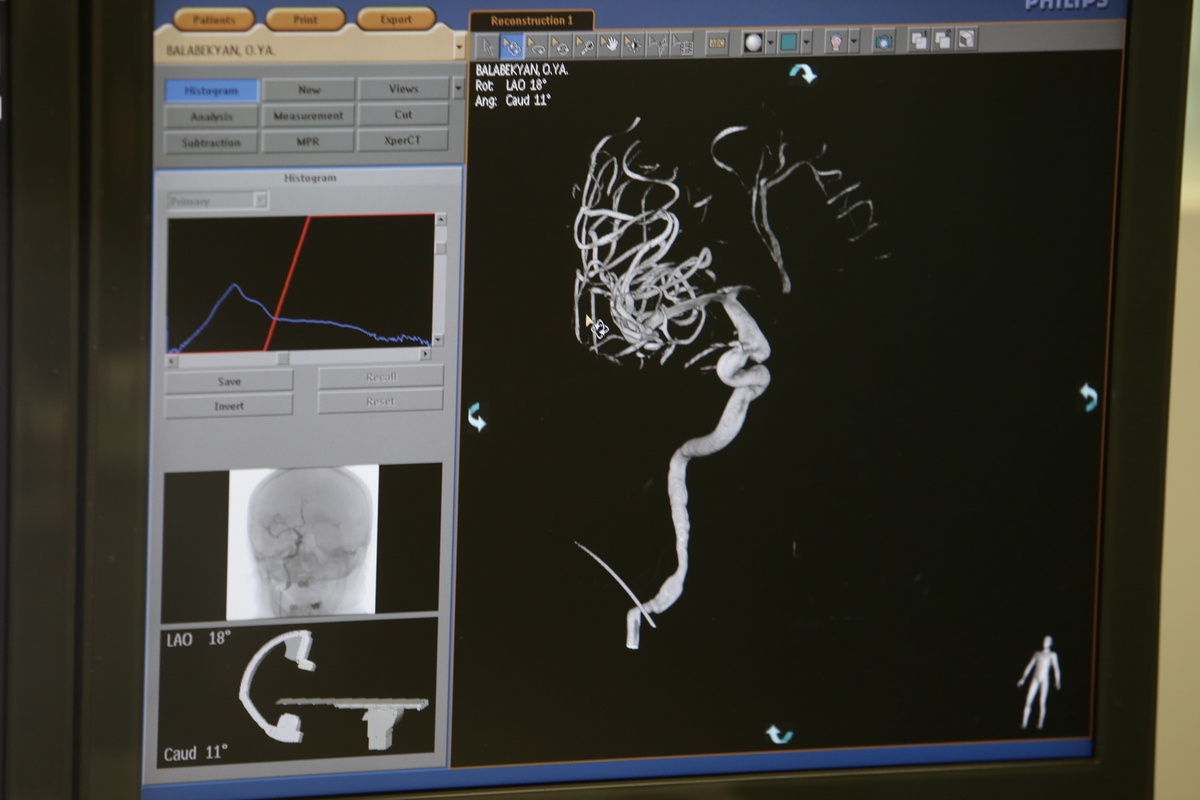
Task: Open the New panel button
Action: 308,90
